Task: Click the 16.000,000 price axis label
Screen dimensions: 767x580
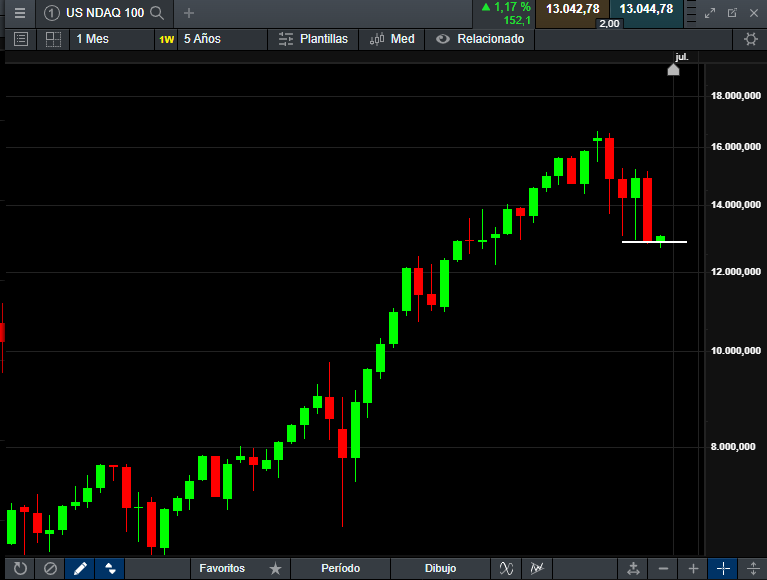Action: pos(736,147)
